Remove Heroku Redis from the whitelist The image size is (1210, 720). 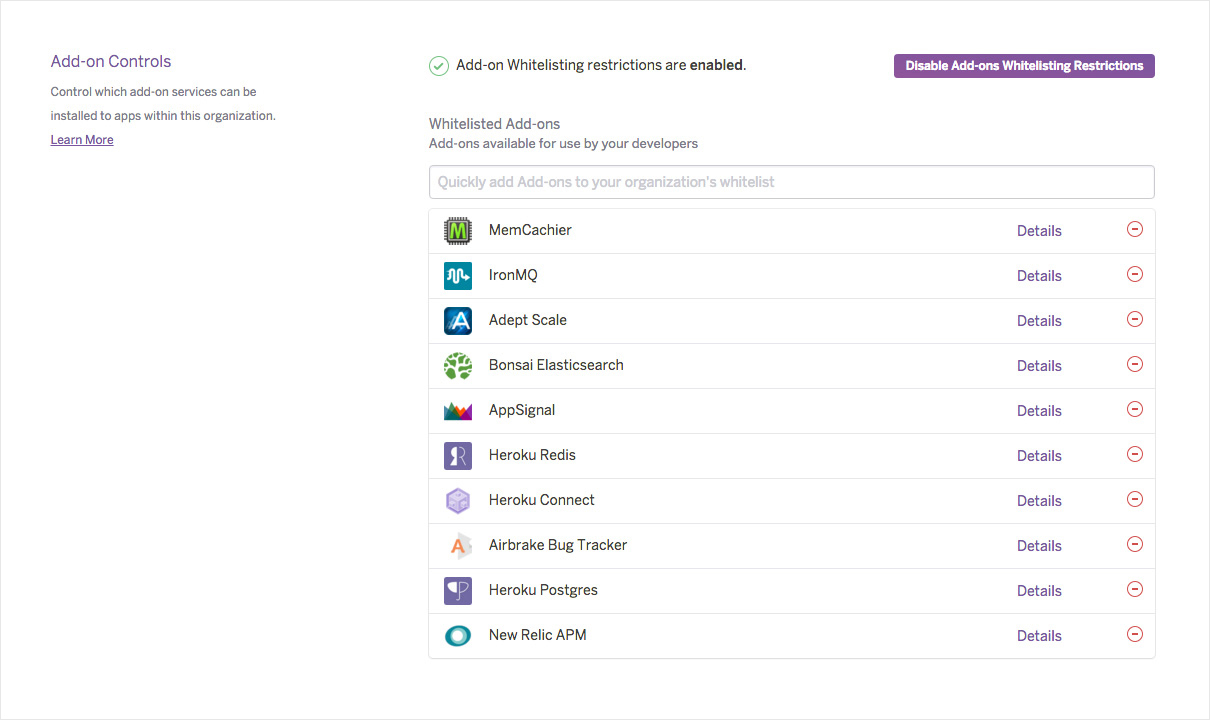[1135, 454]
